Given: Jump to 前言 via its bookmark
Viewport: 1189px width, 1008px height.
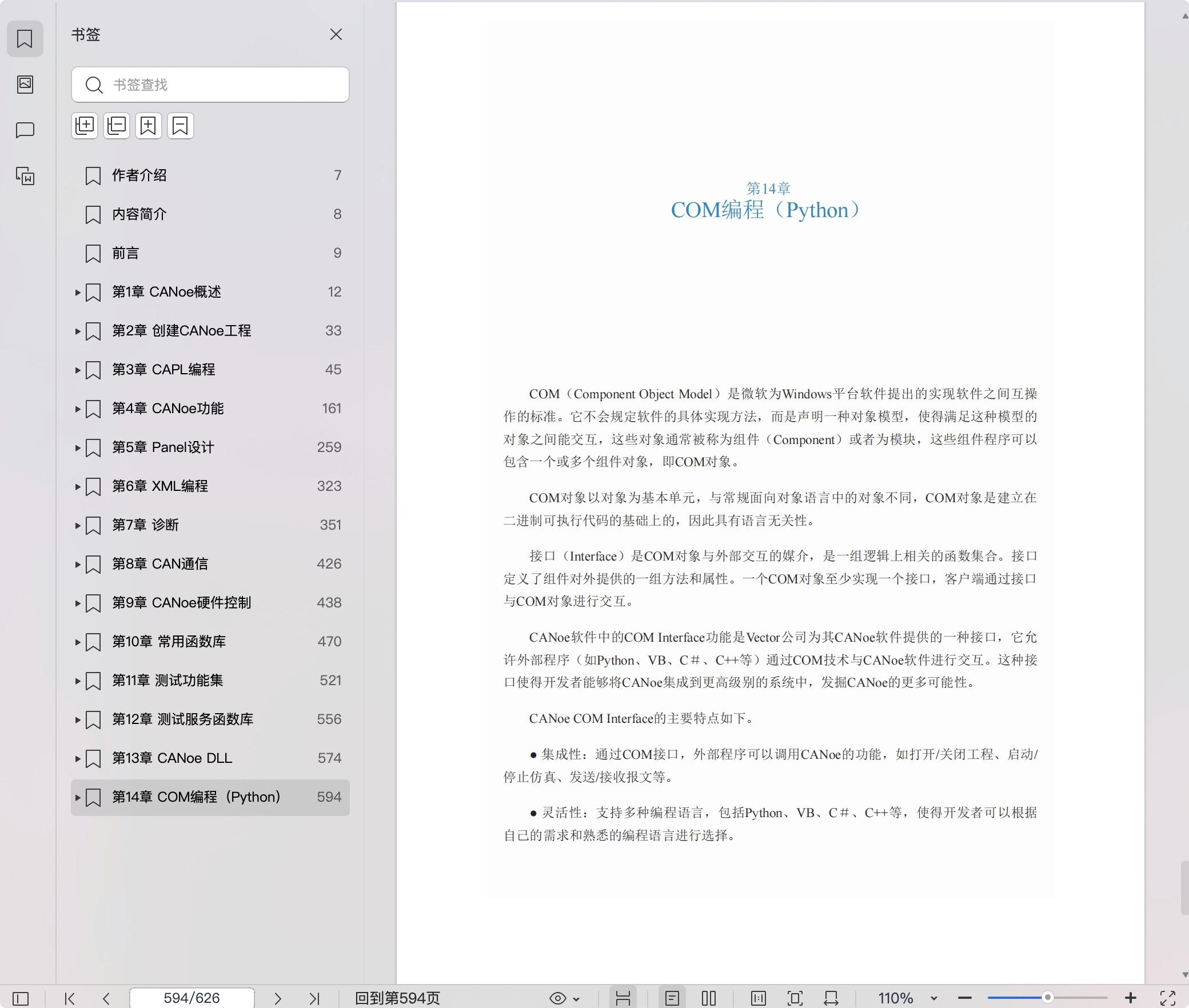Looking at the screenshot, I should pyautogui.click(x=126, y=253).
